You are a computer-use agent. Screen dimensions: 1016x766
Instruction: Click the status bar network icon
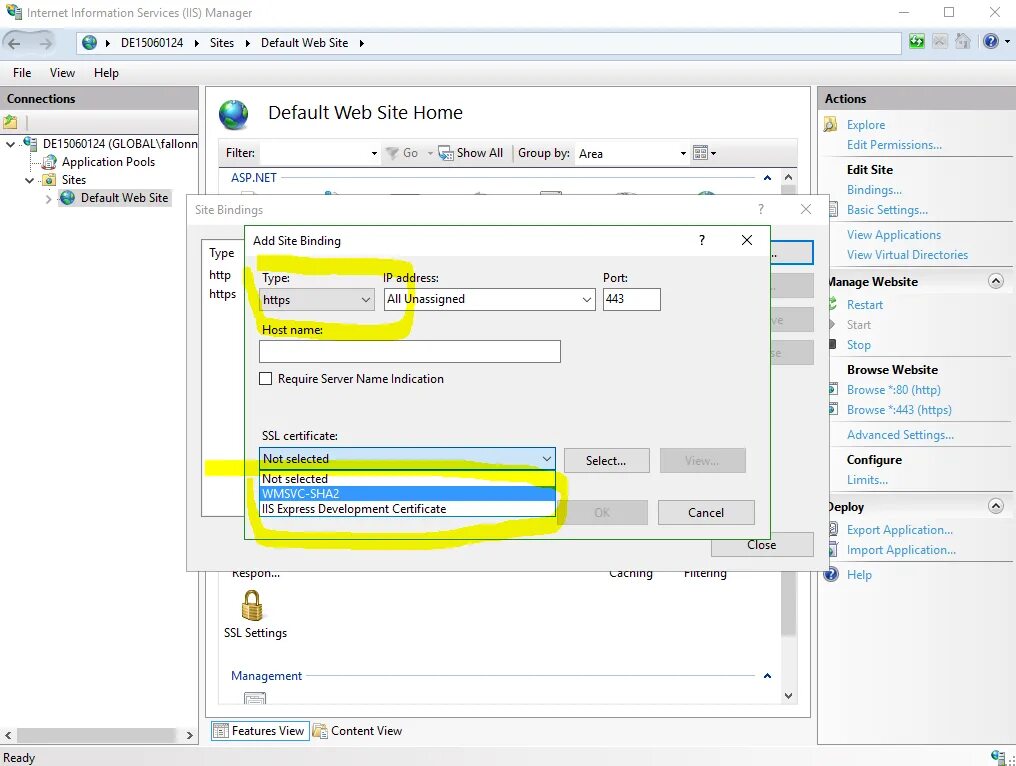tap(998, 756)
